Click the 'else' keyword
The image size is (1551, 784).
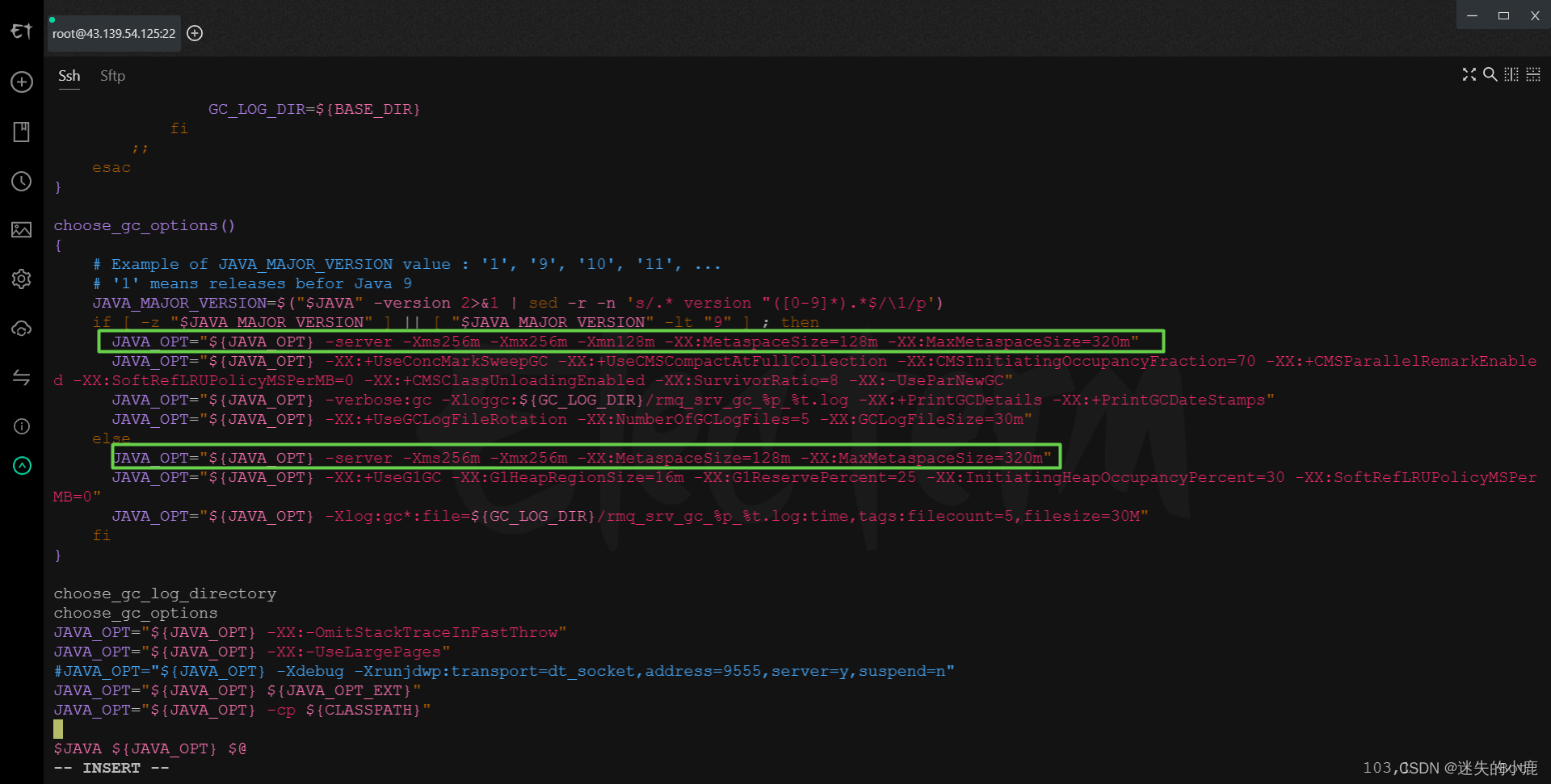[x=111, y=438]
